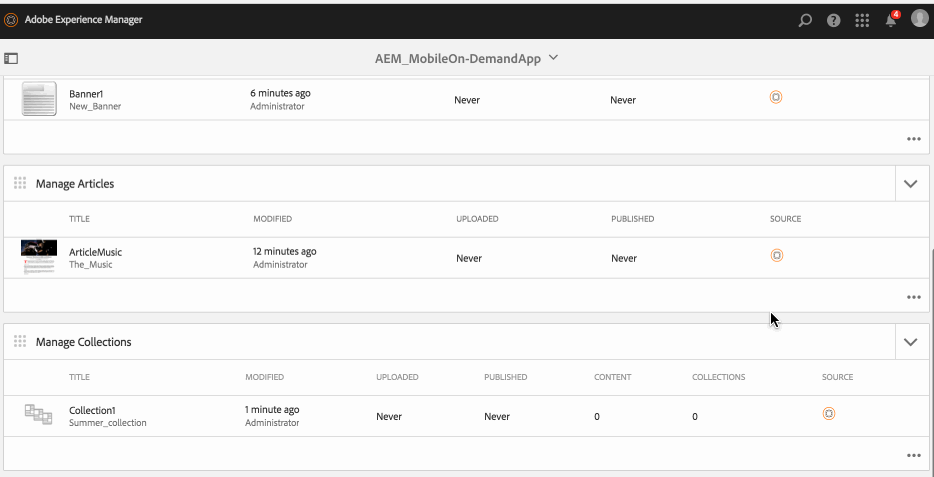Open the Manage Articles more options ellipsis

[913, 296]
